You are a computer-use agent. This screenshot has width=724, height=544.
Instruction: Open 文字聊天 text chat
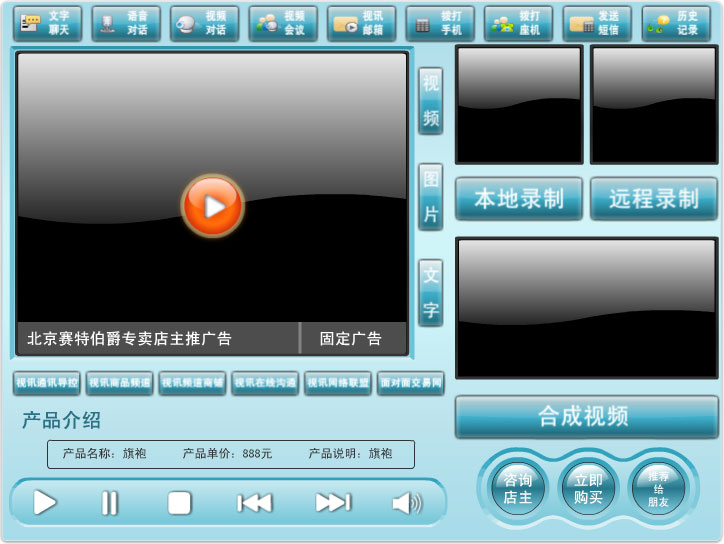pyautogui.click(x=47, y=23)
